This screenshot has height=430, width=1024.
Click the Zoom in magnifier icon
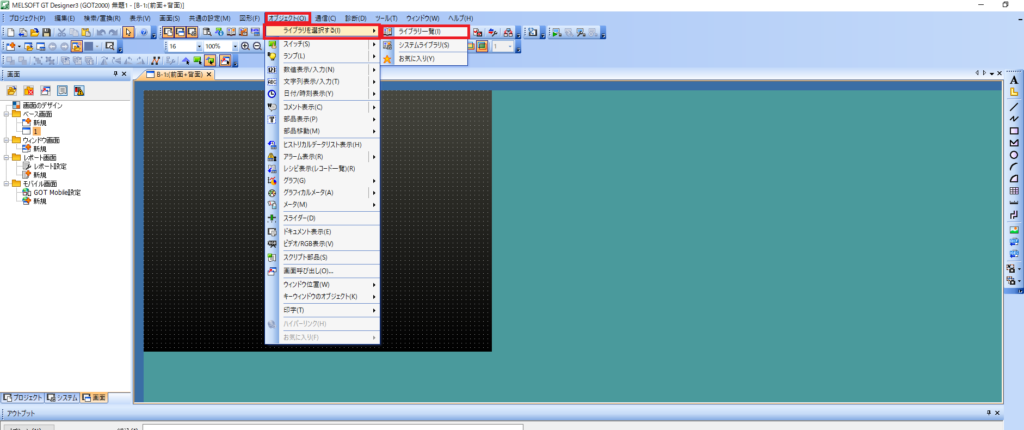[246, 46]
